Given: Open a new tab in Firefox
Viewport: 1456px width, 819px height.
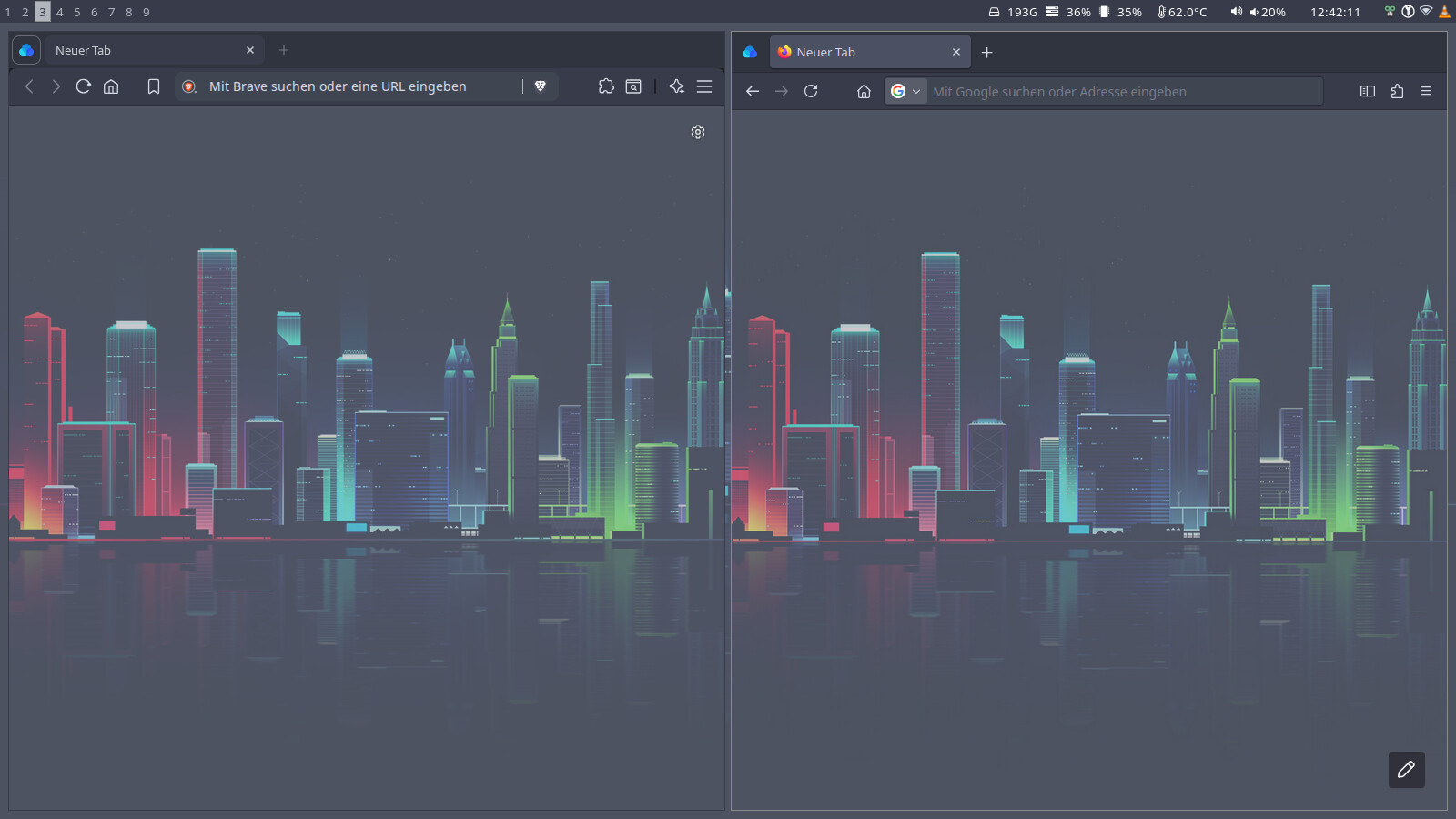Looking at the screenshot, I should click(x=986, y=52).
